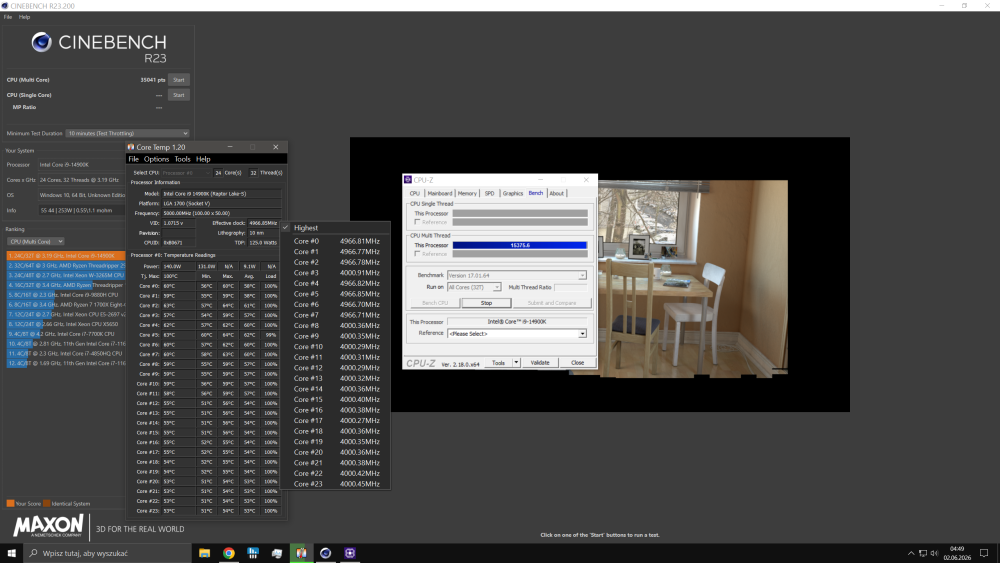Click the Close button in CPU-Z

[577, 362]
